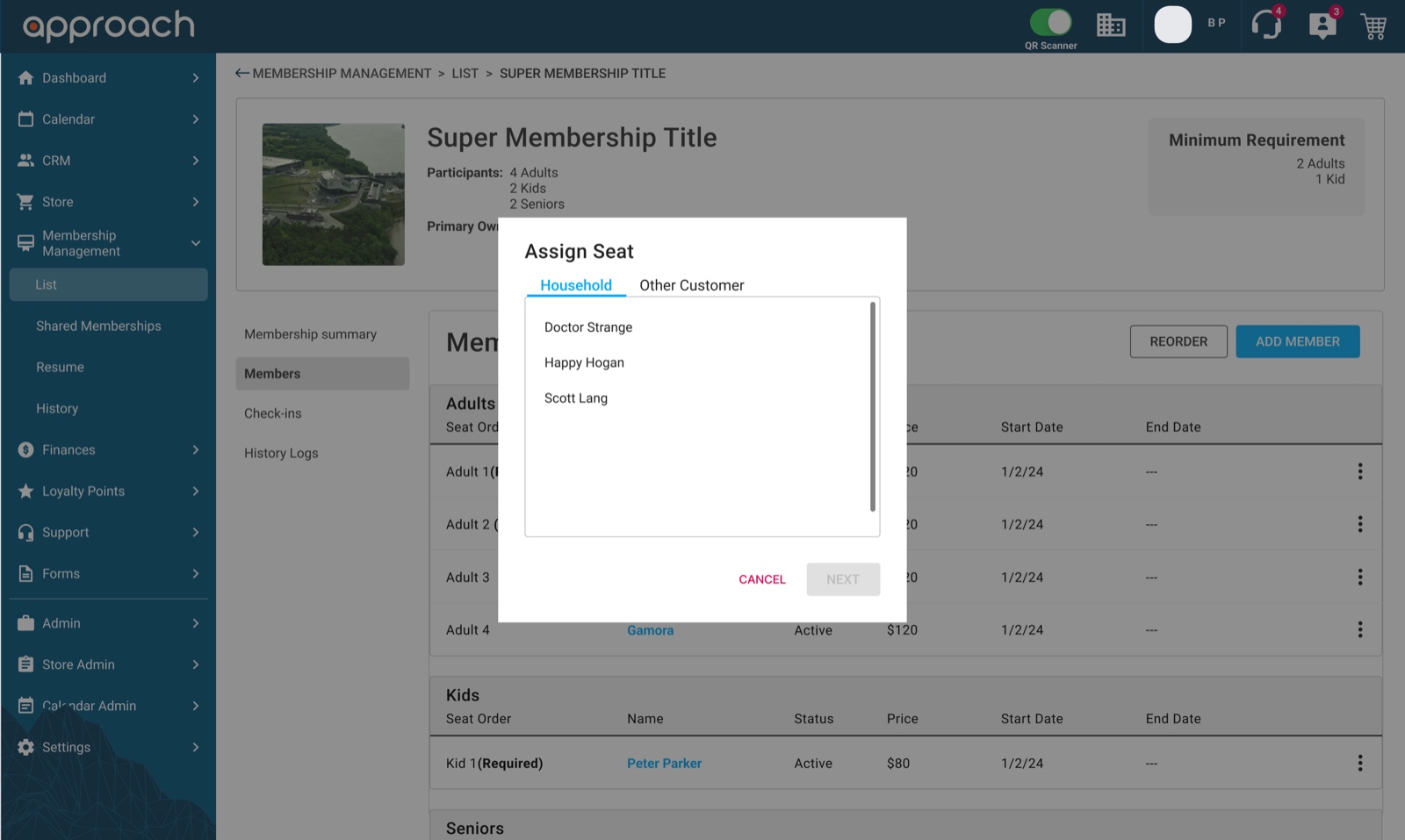Select Doctor Strange from household list
The image size is (1405, 840).
(x=588, y=327)
